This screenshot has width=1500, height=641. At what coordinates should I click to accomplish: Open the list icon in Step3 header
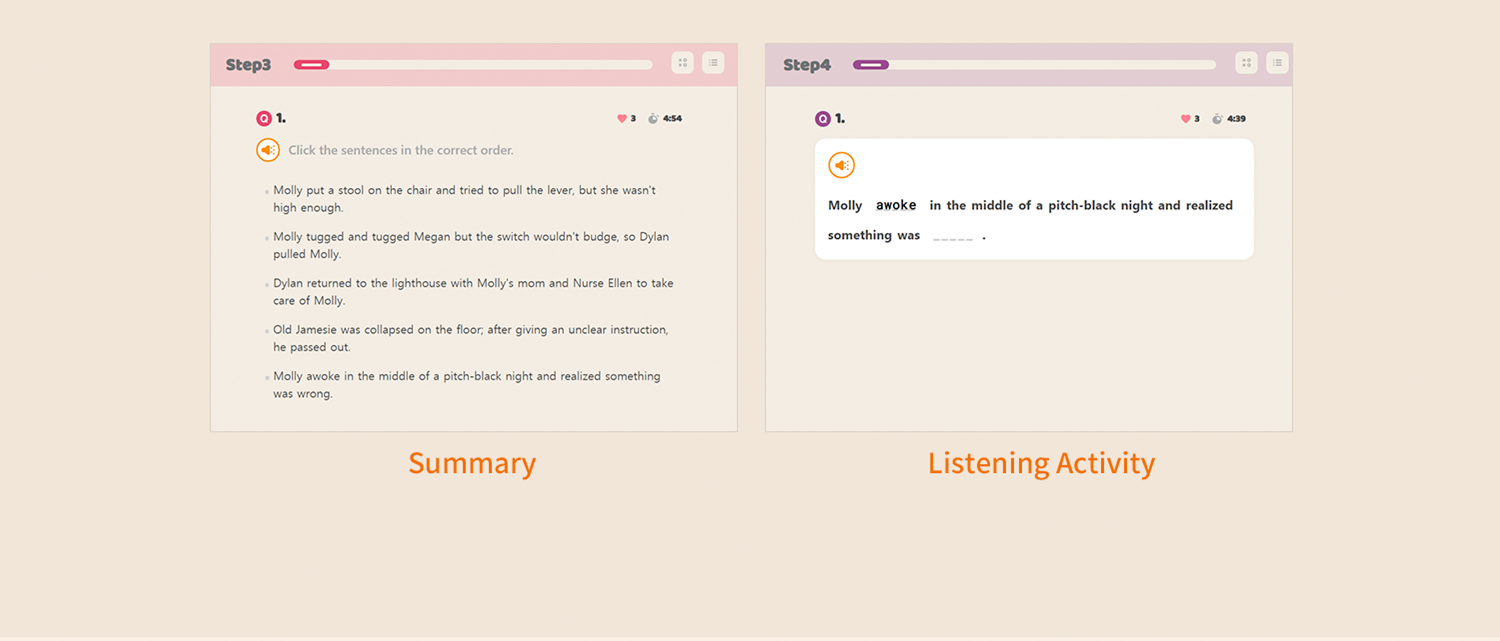pos(712,63)
